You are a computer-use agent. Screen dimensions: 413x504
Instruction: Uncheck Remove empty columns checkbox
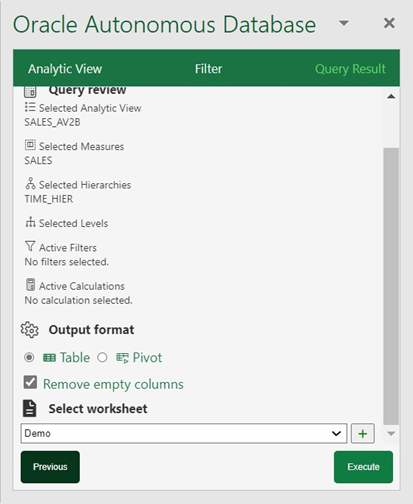30,382
